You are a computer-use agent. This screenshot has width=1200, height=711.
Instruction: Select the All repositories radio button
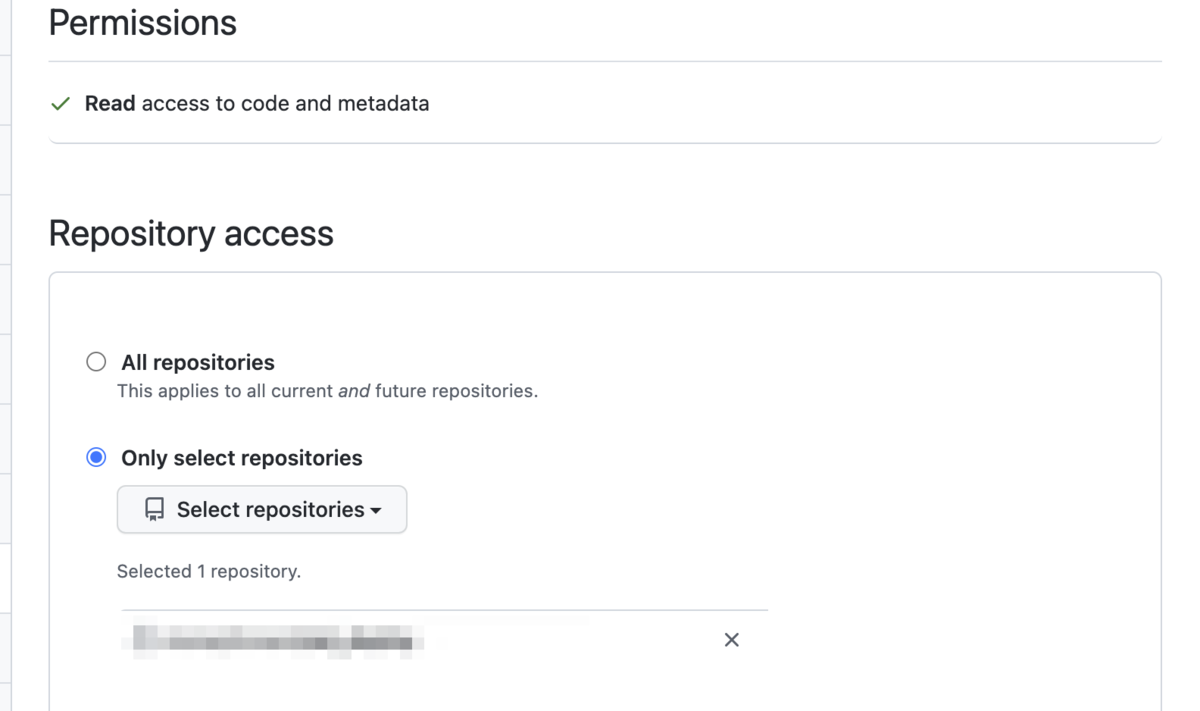[x=96, y=362]
